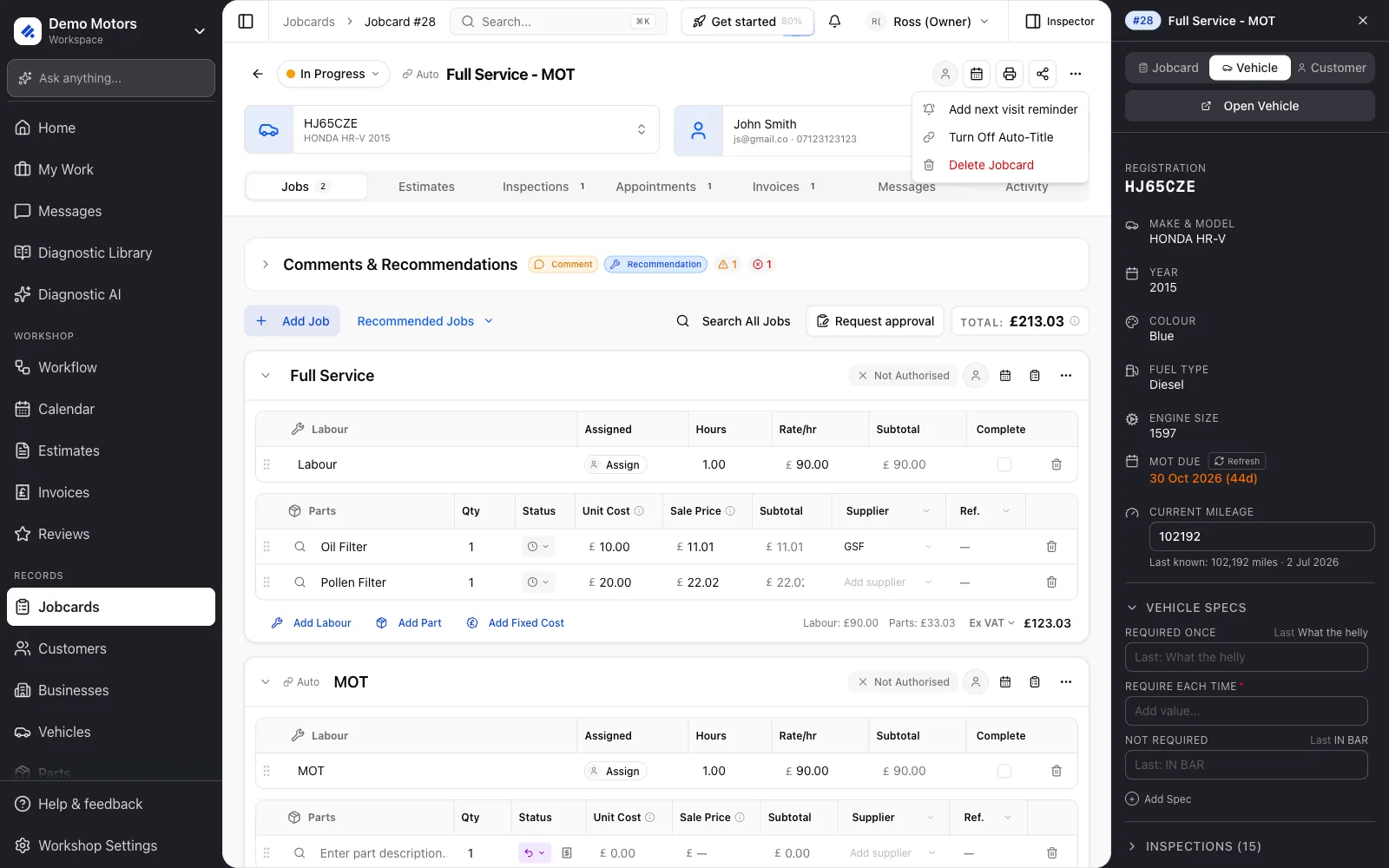This screenshot has width=1389, height=868.
Task: Open the notifications bell
Action: pyautogui.click(x=834, y=22)
